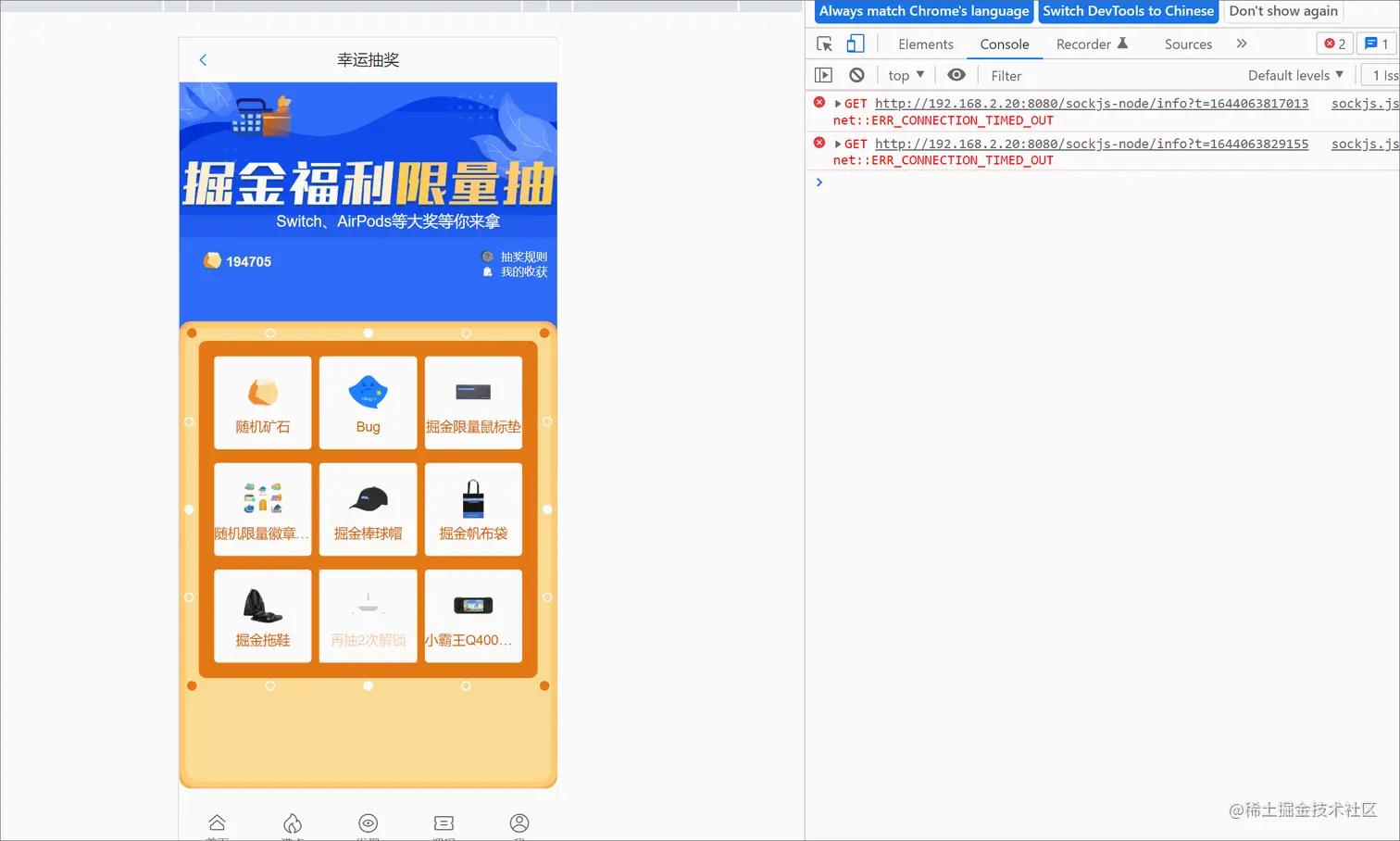Open URL ending t=1644063829155

pos(1092,144)
